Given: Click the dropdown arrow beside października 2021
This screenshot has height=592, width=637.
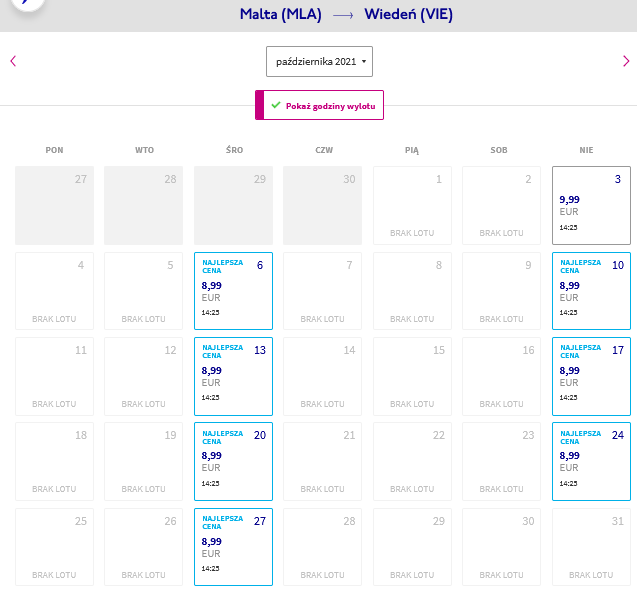Looking at the screenshot, I should 364,62.
